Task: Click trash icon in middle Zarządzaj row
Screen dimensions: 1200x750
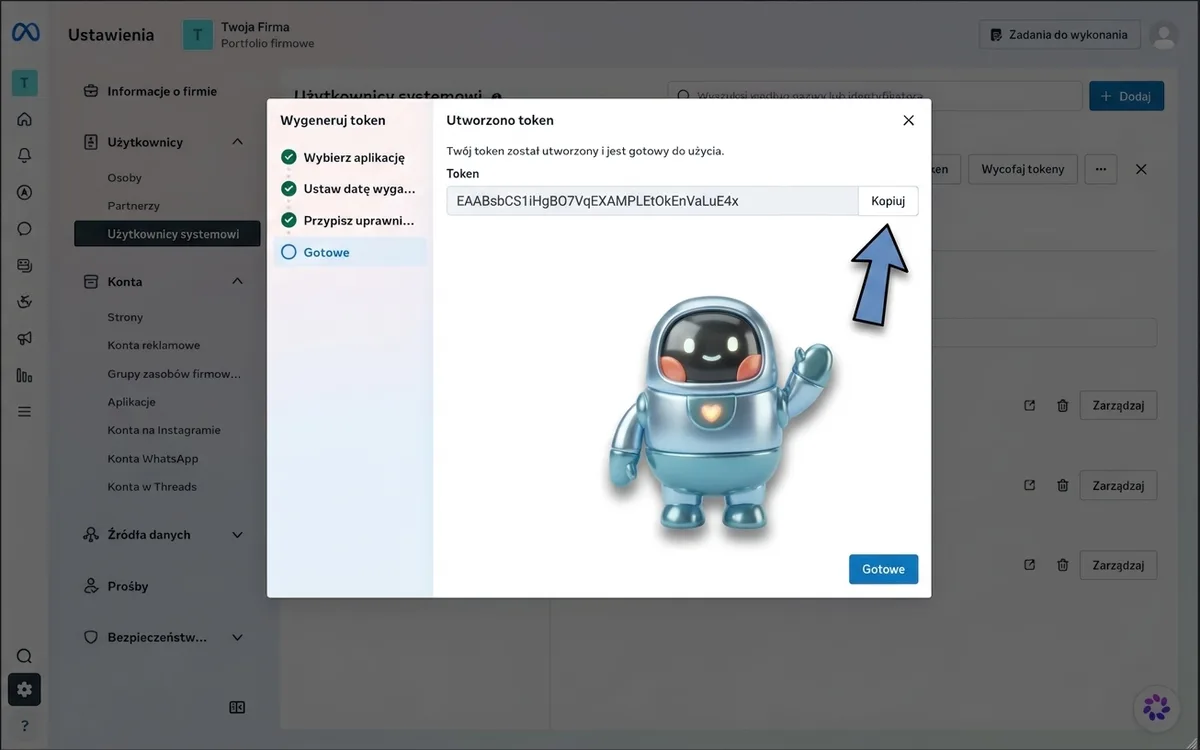Action: point(1062,485)
